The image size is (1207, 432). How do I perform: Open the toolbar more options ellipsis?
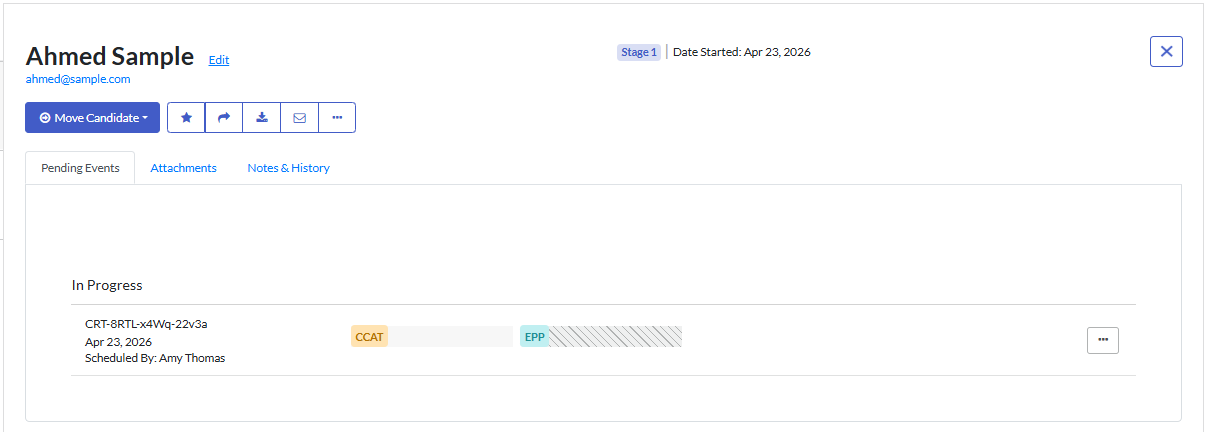click(x=337, y=118)
